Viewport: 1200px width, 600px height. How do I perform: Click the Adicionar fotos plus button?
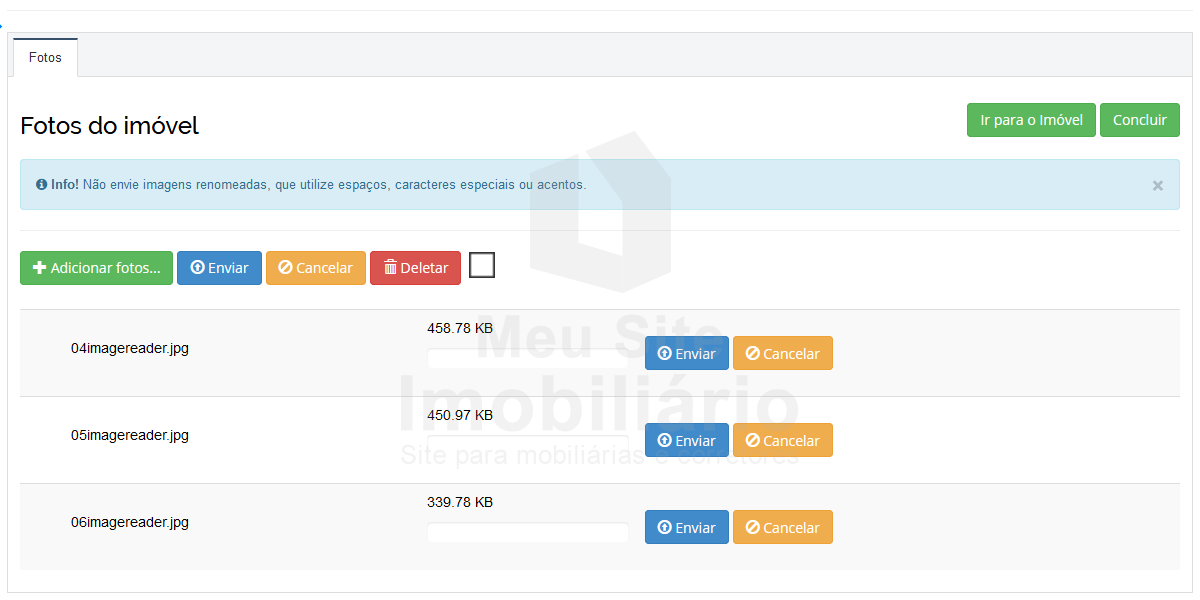96,268
